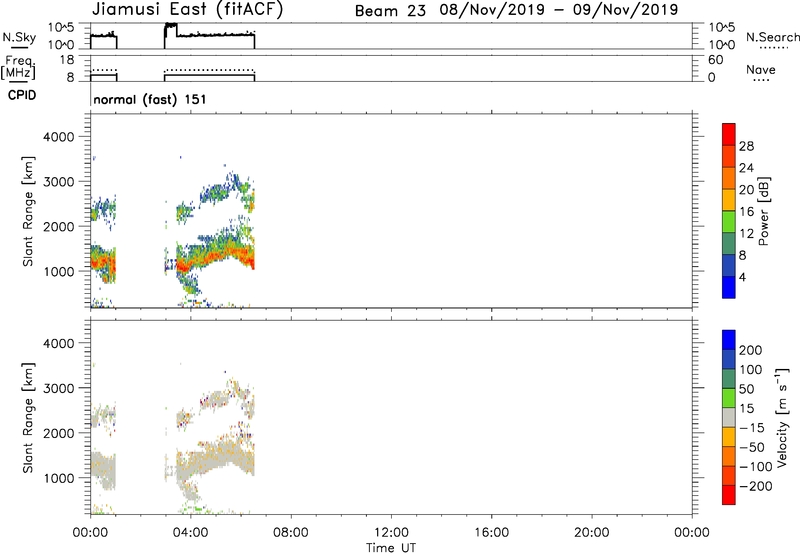The width and height of the screenshot is (800, 554).
Task: Select the 'N.Search' legend label
Action: tap(773, 37)
